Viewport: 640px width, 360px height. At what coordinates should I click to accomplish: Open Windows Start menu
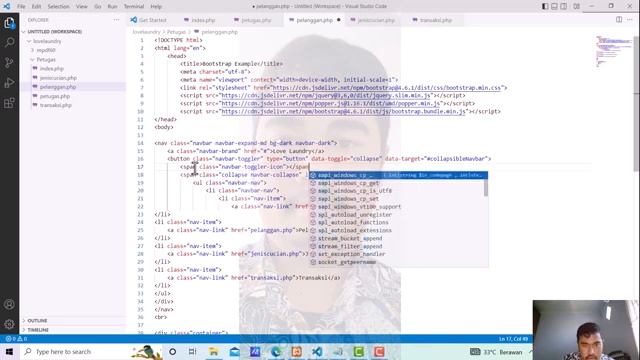(x=9, y=351)
